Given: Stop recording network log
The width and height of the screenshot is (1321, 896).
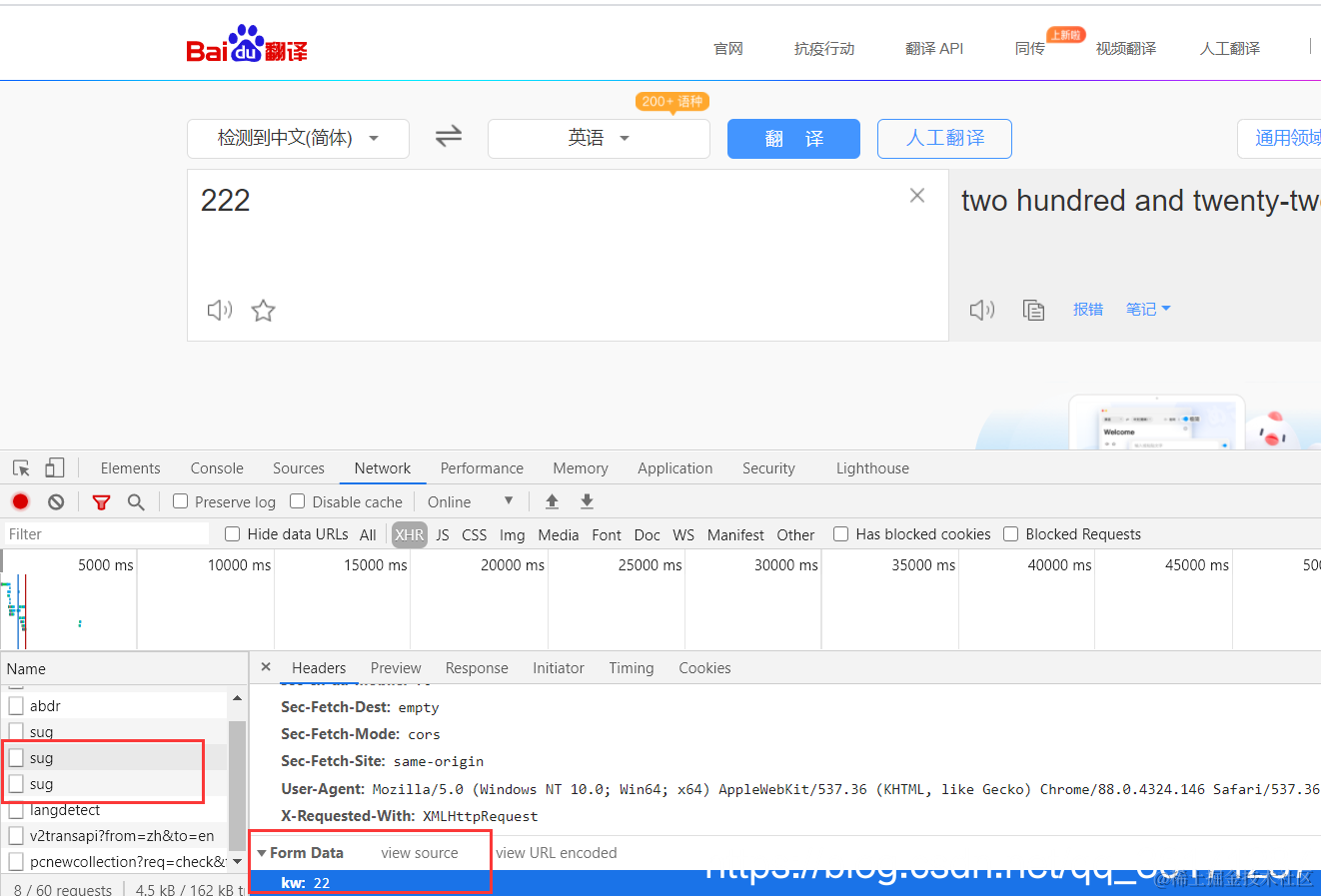Looking at the screenshot, I should pos(21,501).
